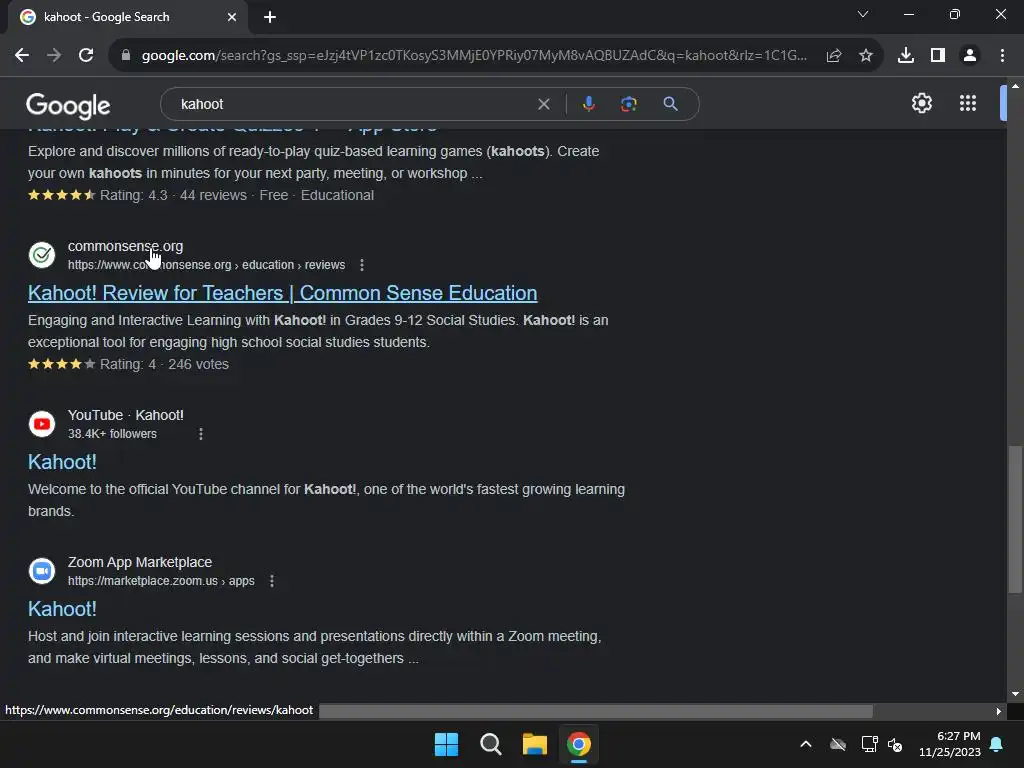
Task: Click 'Rating: 4 · 246 votes' text
Action: (164, 364)
